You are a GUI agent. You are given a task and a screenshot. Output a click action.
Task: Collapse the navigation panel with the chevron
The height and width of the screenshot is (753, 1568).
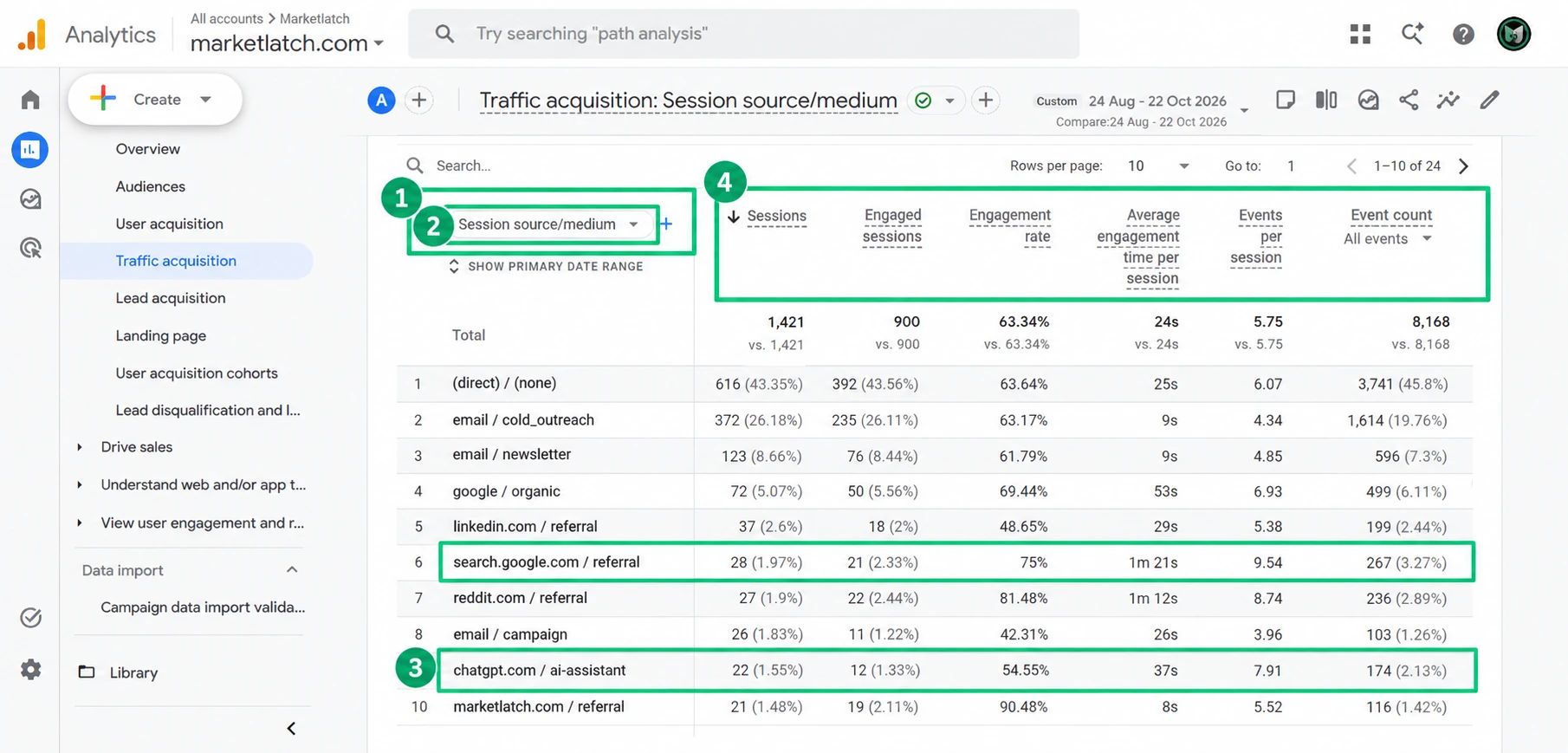pos(291,729)
